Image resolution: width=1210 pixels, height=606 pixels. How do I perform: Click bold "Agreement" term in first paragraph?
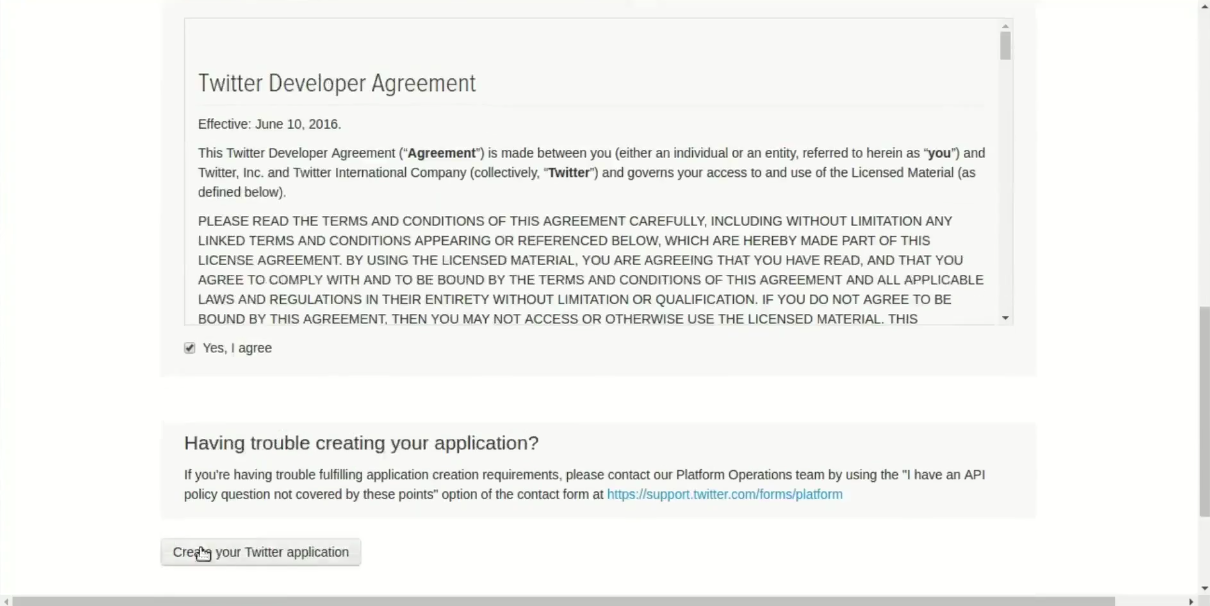click(441, 153)
